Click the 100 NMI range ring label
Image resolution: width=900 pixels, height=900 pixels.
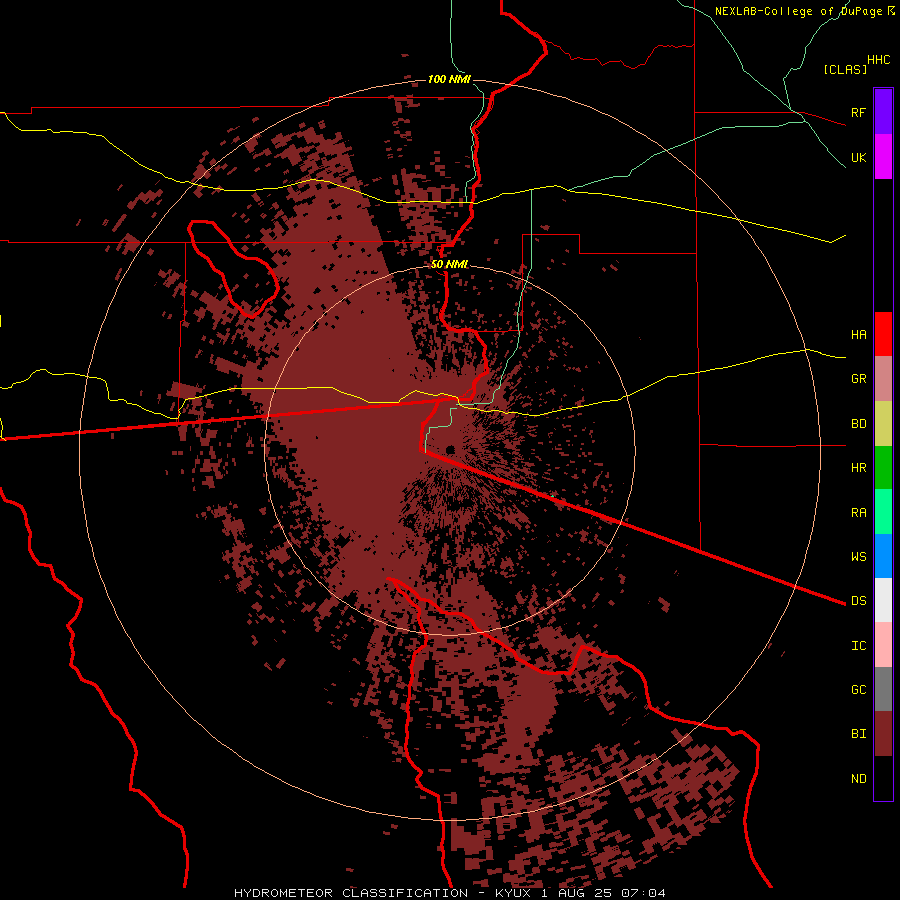click(x=449, y=79)
